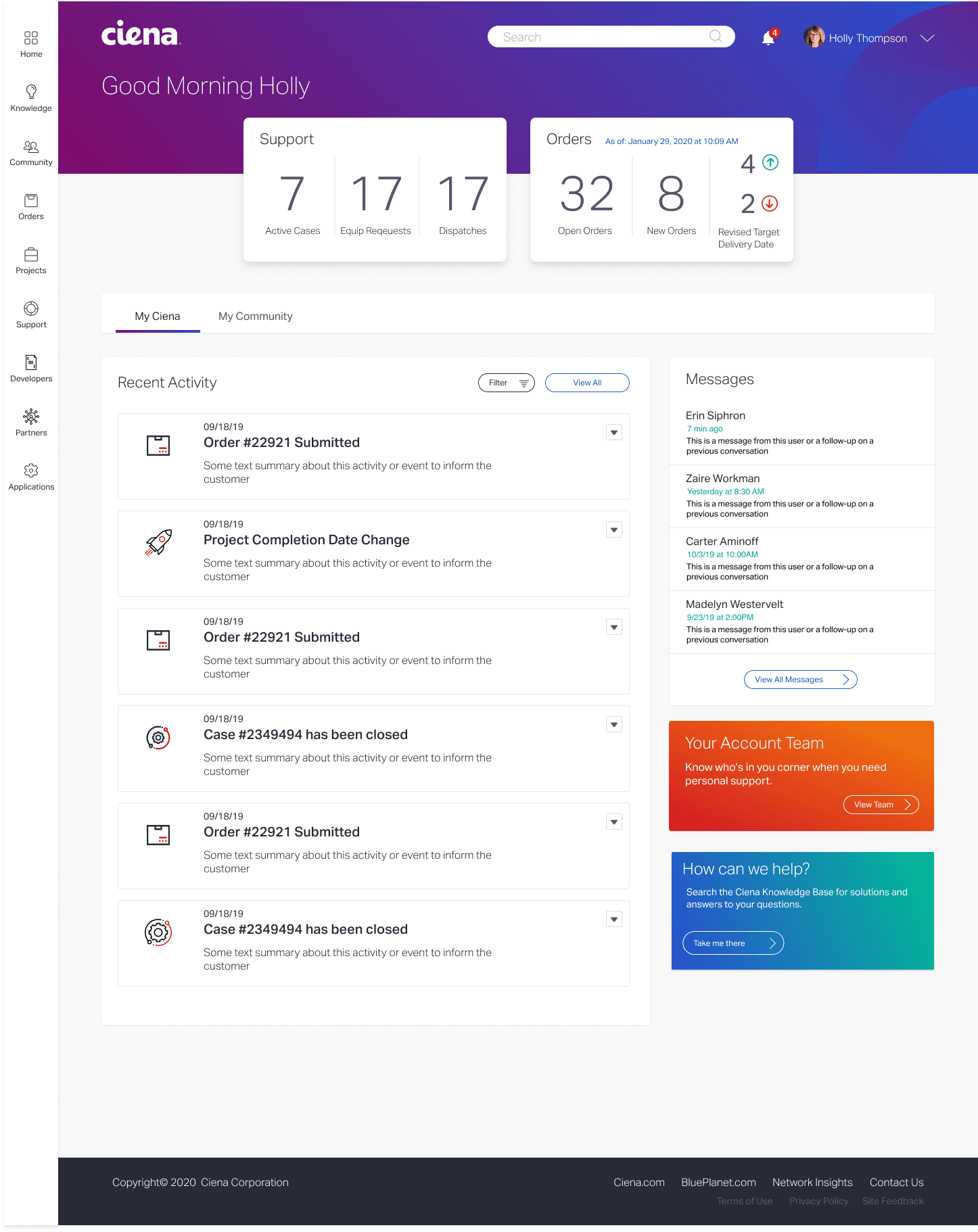This screenshot has height=1232, width=978.
Task: Open Projects briefcase icon
Action: pyautogui.click(x=31, y=255)
